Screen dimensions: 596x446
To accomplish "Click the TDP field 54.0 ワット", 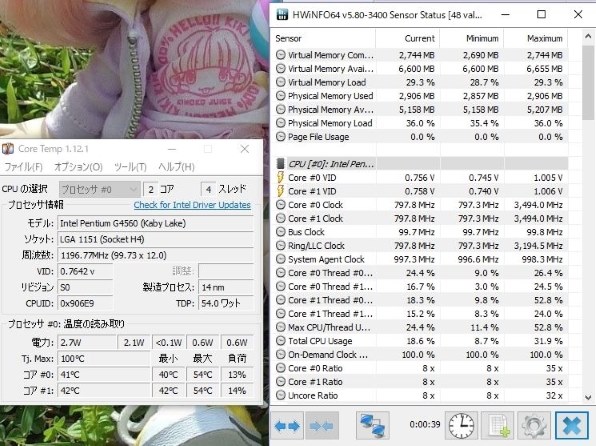I will point(226,303).
